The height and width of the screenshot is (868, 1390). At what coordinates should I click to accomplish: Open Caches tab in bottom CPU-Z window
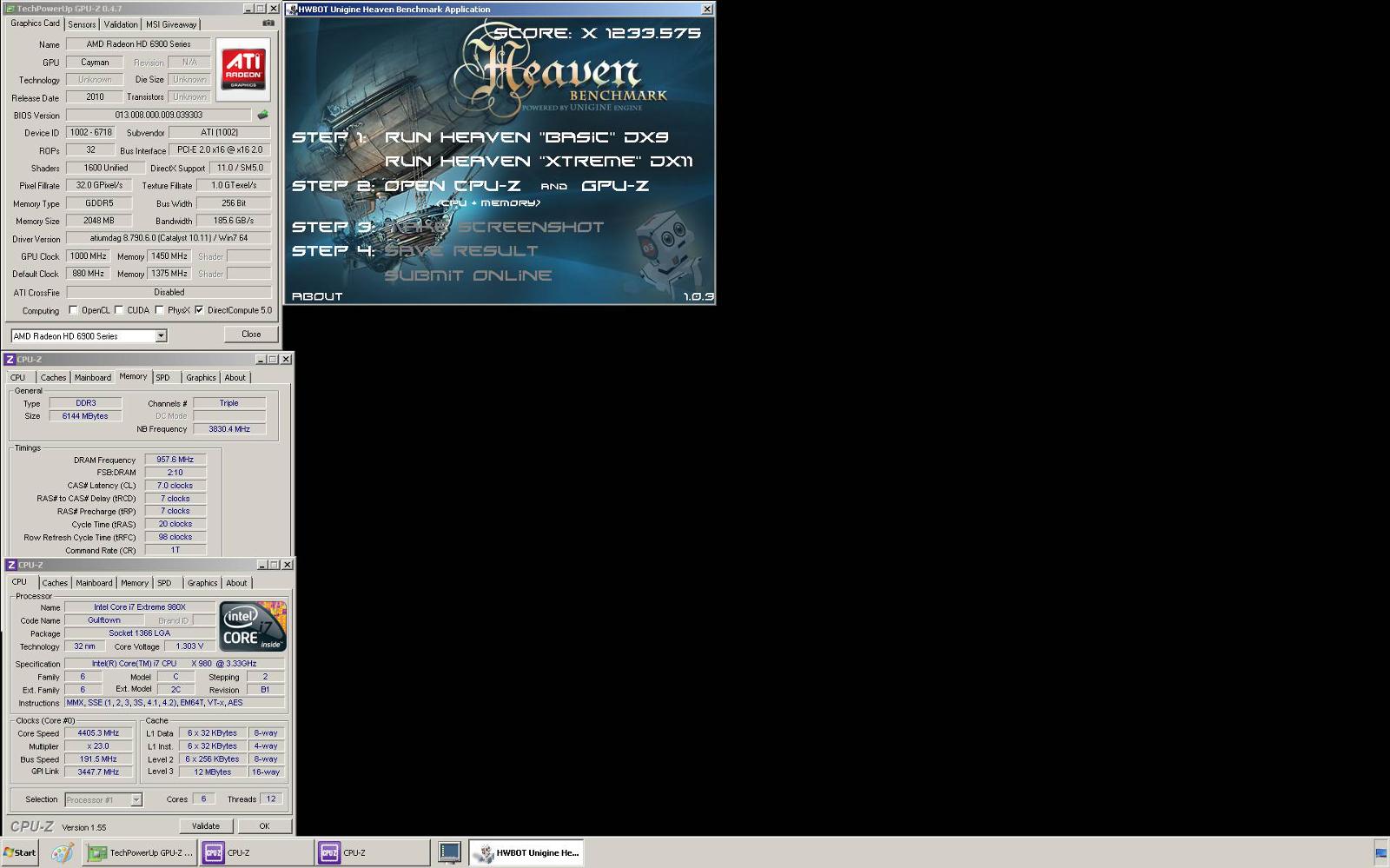click(x=55, y=583)
